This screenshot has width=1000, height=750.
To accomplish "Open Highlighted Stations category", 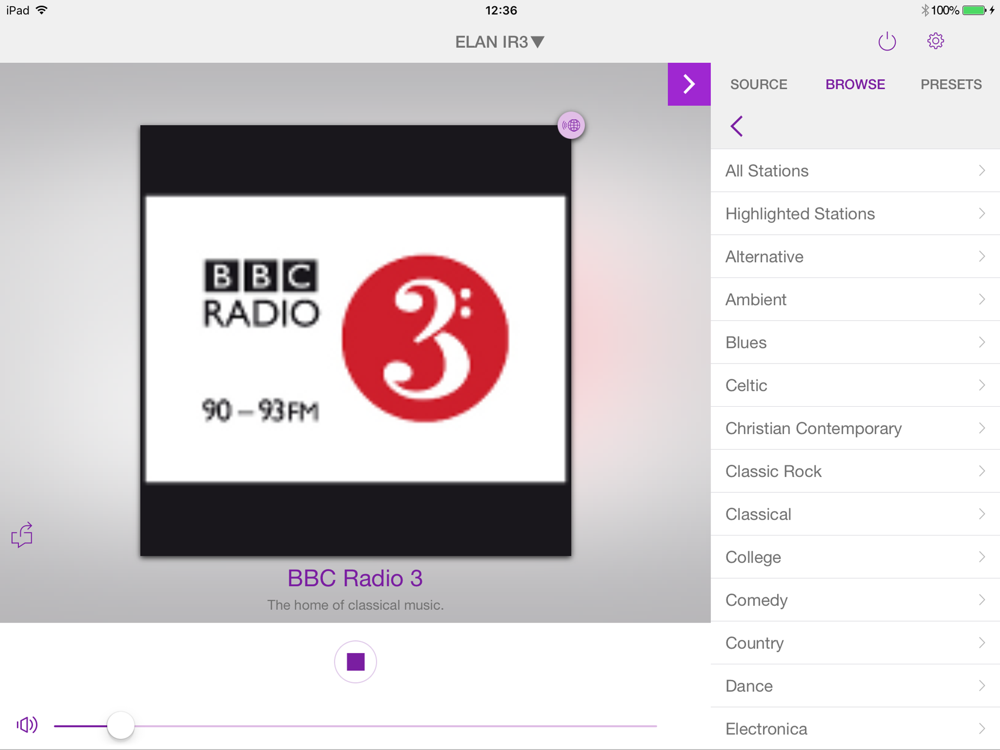I will click(855, 214).
